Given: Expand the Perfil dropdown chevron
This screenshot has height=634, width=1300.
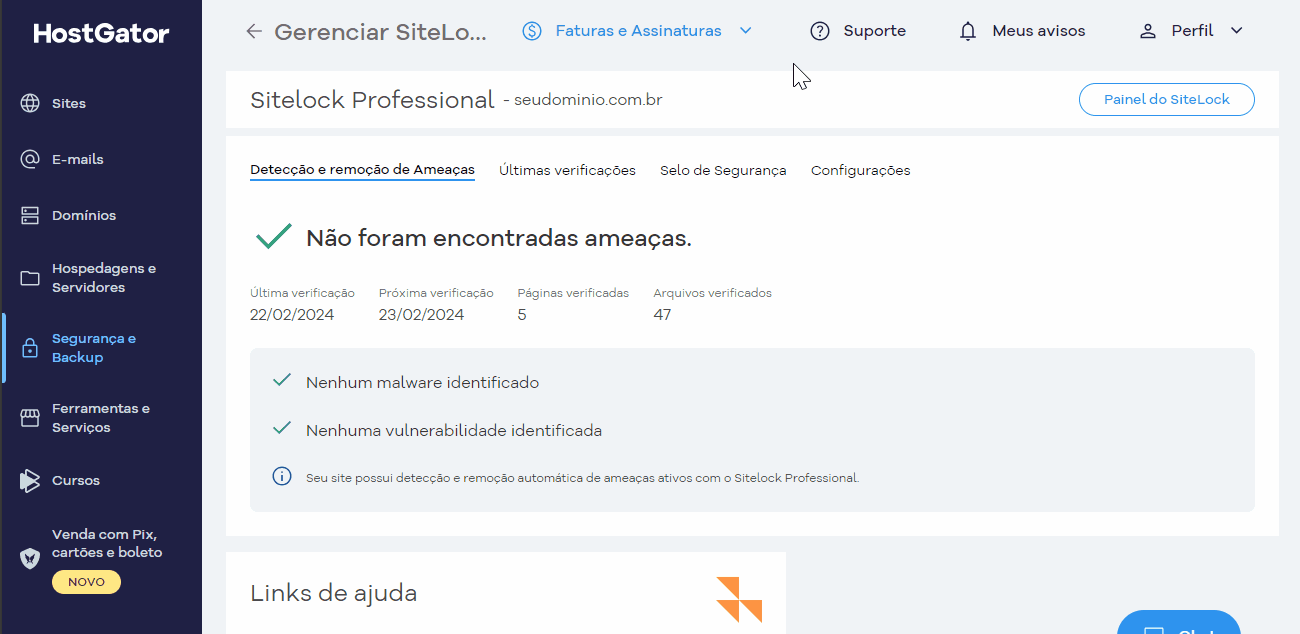Looking at the screenshot, I should pyautogui.click(x=1237, y=31).
